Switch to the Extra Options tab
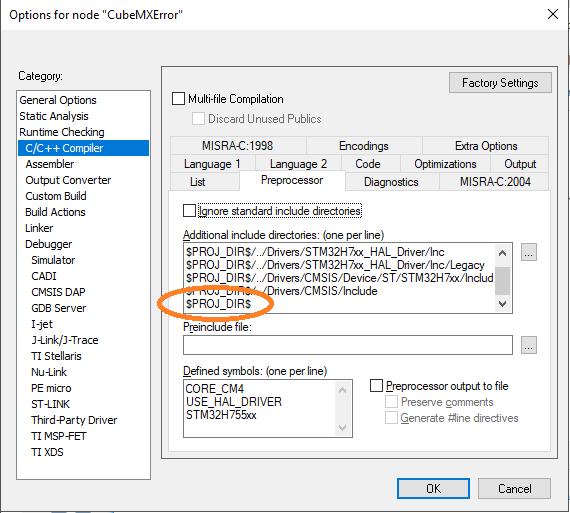This screenshot has height=513, width=570. (x=486, y=146)
